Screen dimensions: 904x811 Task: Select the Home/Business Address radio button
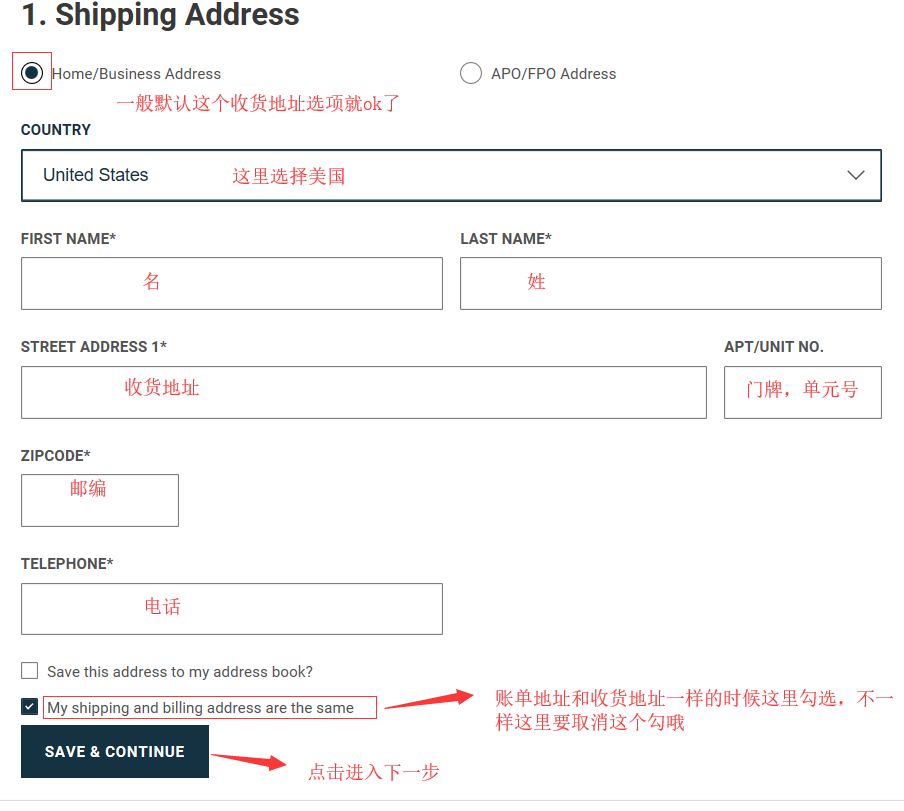pos(32,73)
